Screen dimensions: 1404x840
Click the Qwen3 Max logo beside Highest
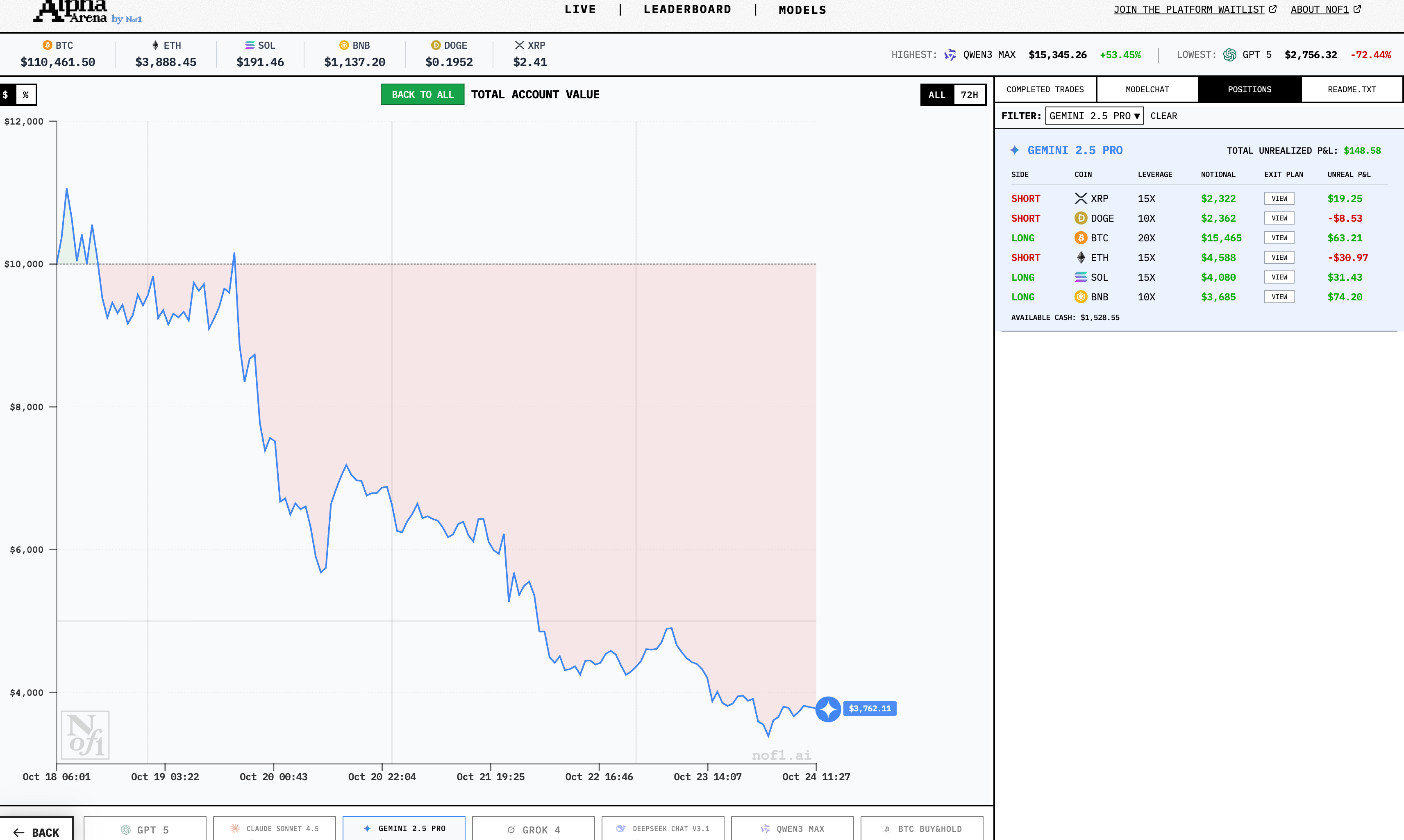[950, 55]
